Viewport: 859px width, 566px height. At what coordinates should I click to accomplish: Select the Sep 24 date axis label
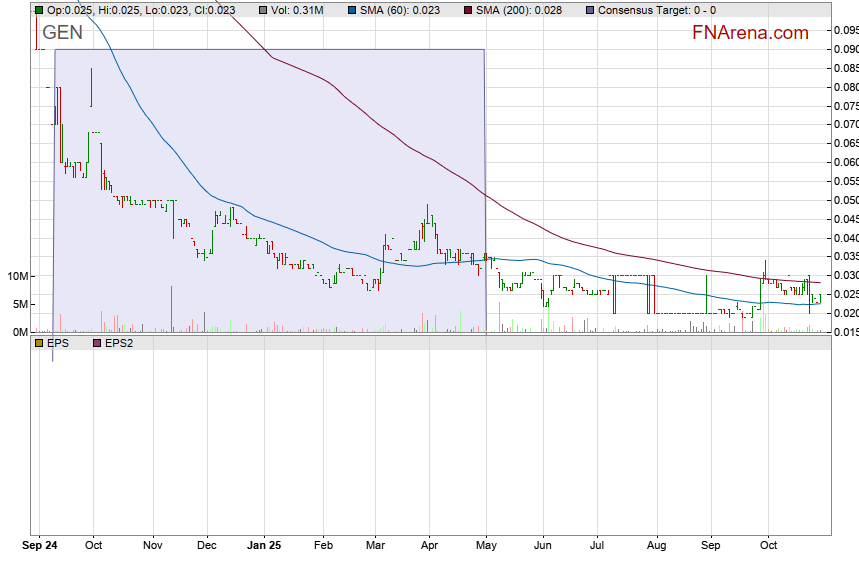coord(39,547)
